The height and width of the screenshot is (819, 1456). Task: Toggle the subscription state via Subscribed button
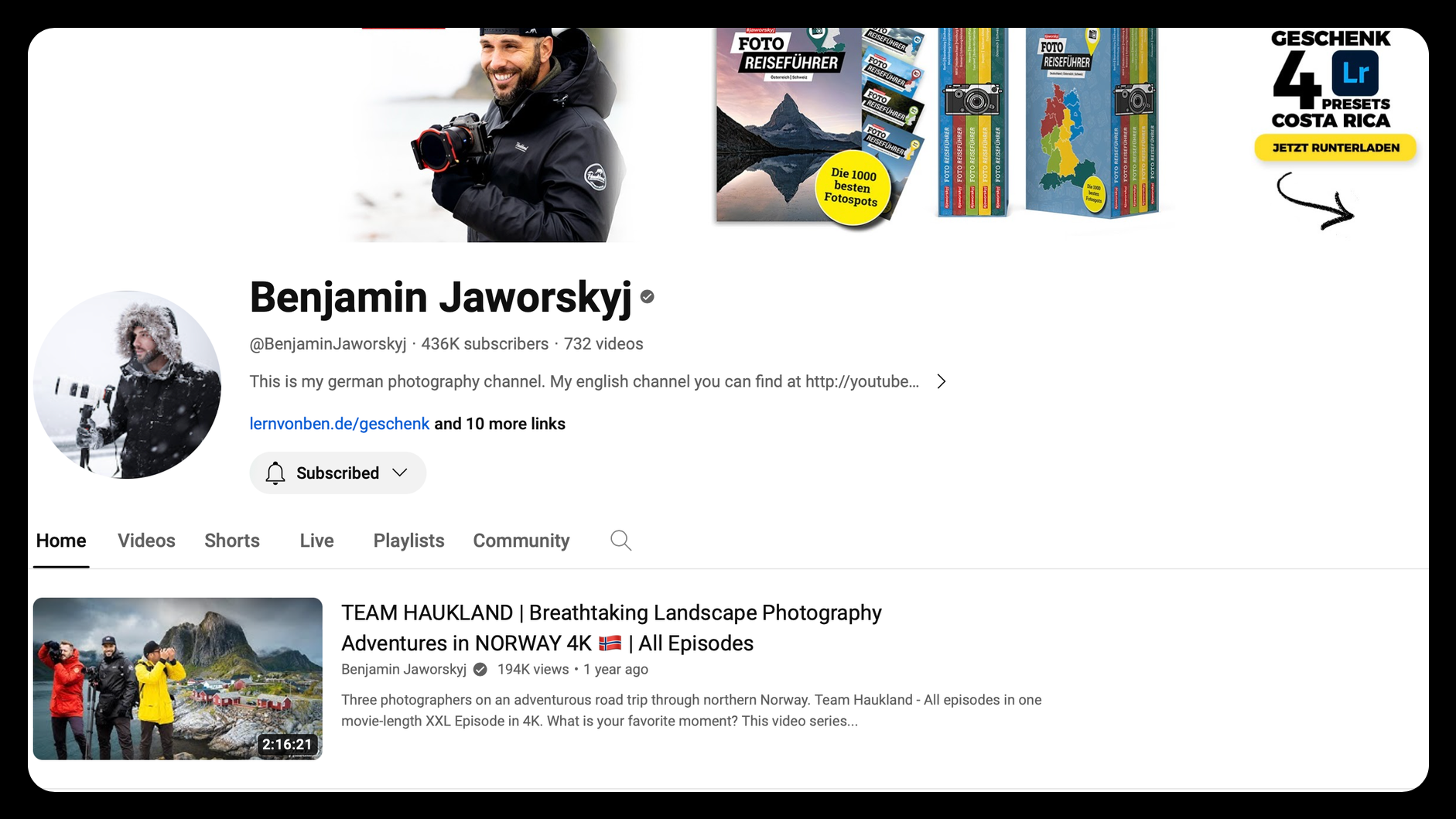(337, 473)
